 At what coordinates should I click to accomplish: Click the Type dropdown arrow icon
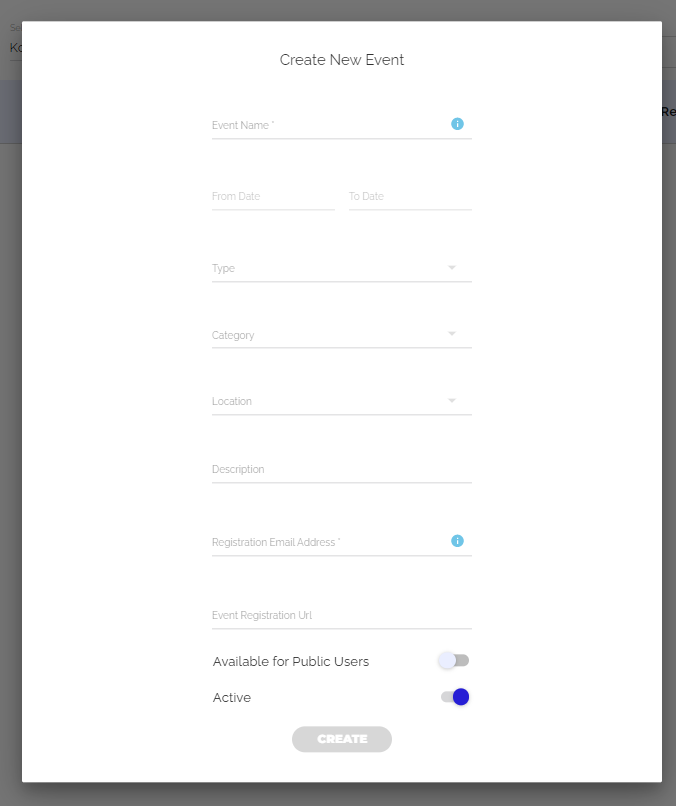(x=452, y=267)
